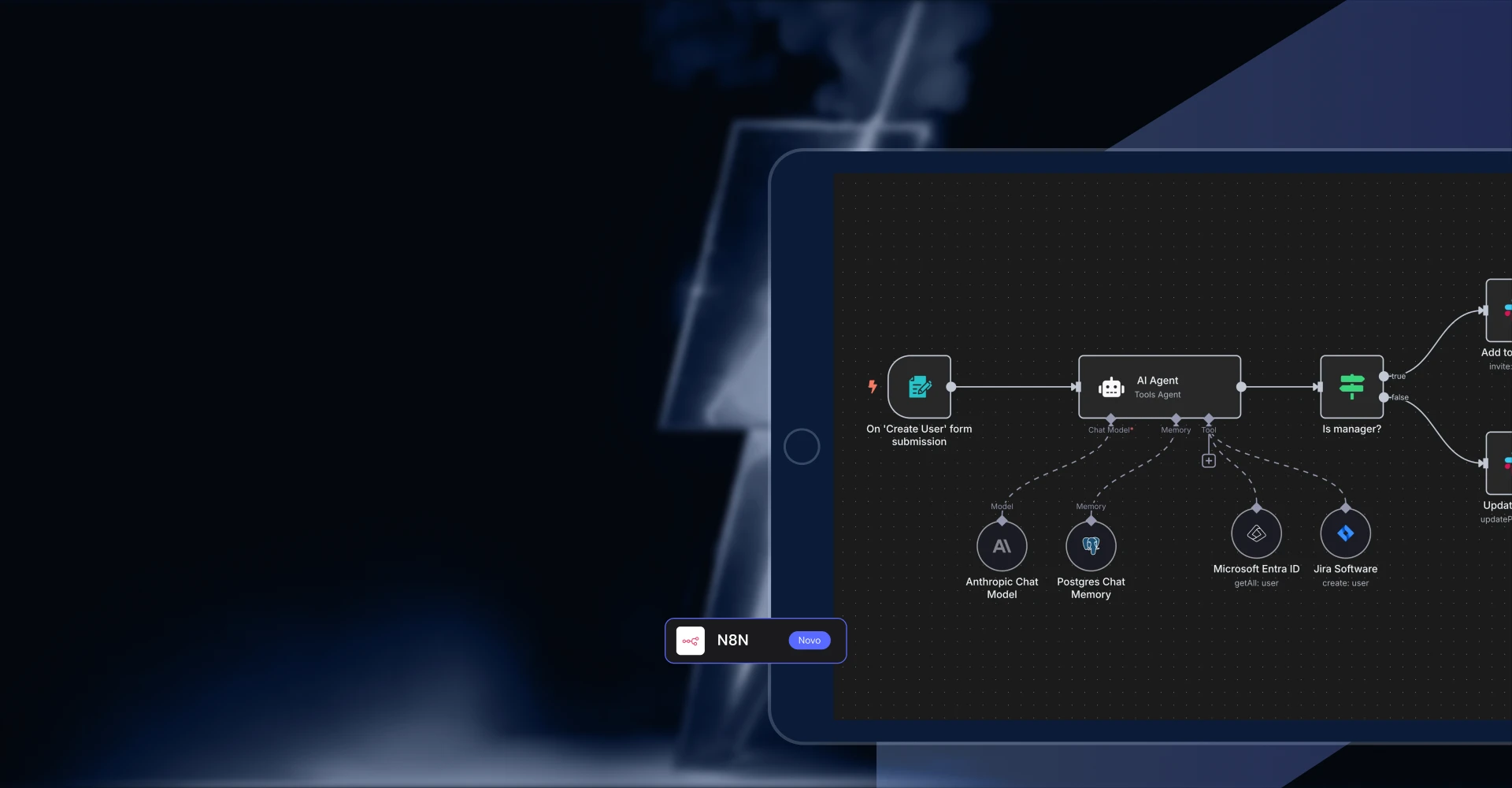Click the 'Create User' form trigger node
The width and height of the screenshot is (1512, 788).
[x=919, y=387]
